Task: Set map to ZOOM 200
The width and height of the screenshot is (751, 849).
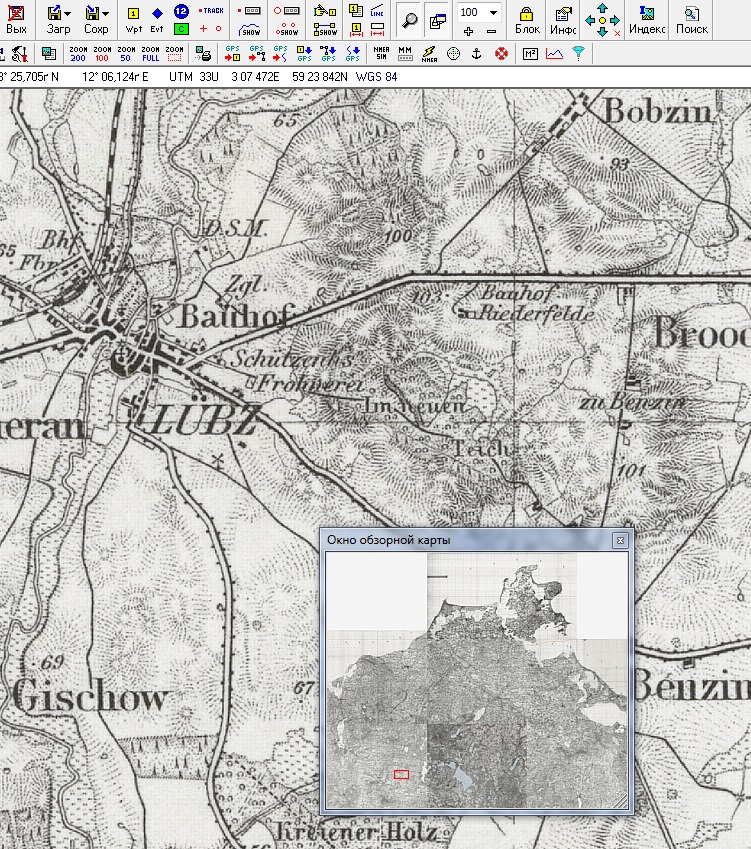Action: [78, 53]
